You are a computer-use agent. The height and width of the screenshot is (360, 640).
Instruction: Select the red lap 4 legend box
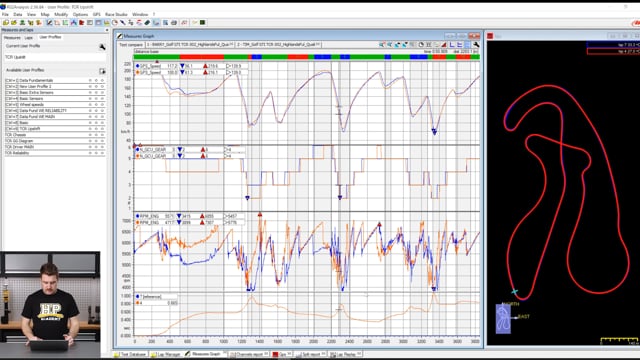[x=613, y=51]
